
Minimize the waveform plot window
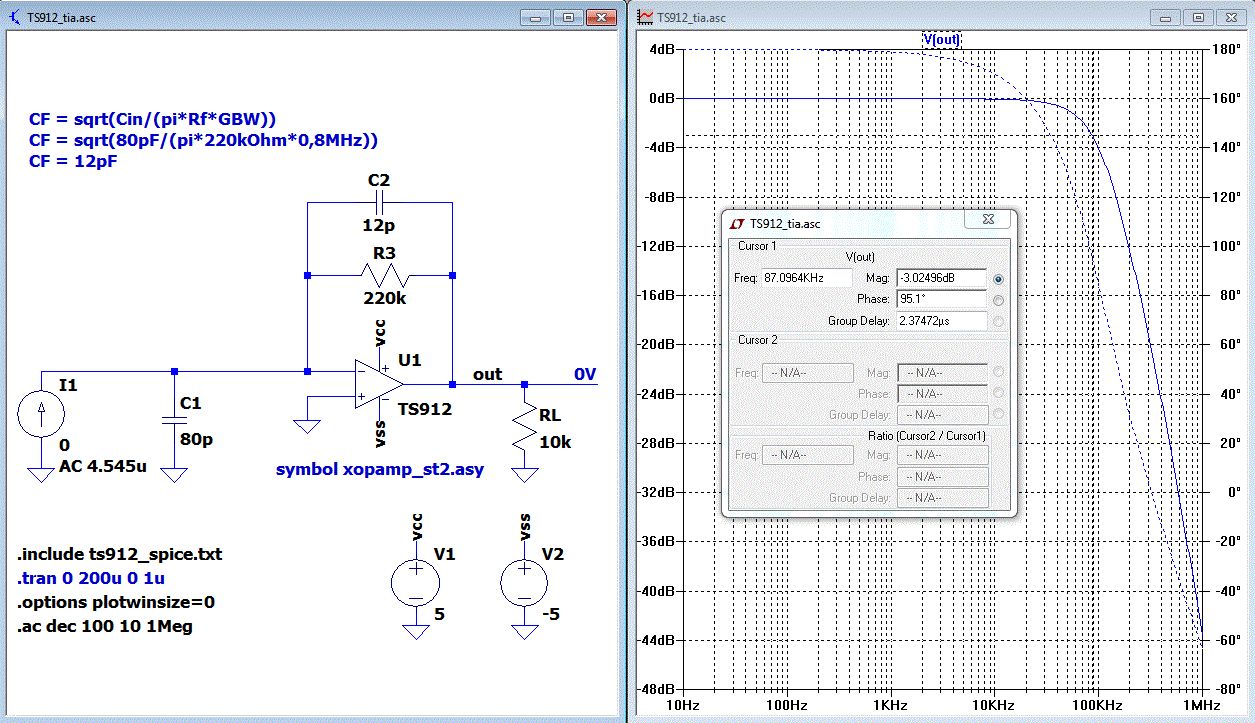[1165, 18]
